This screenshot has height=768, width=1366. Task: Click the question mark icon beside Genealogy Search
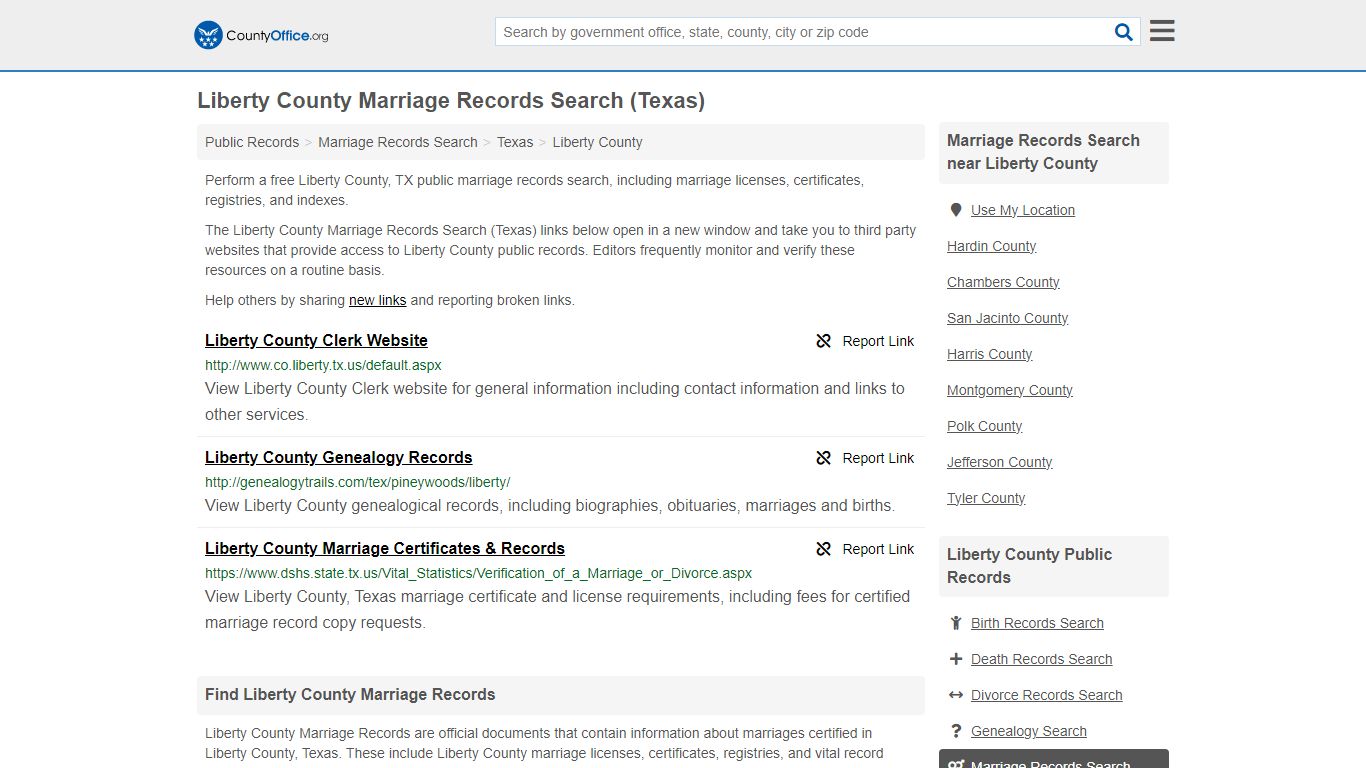click(x=956, y=731)
